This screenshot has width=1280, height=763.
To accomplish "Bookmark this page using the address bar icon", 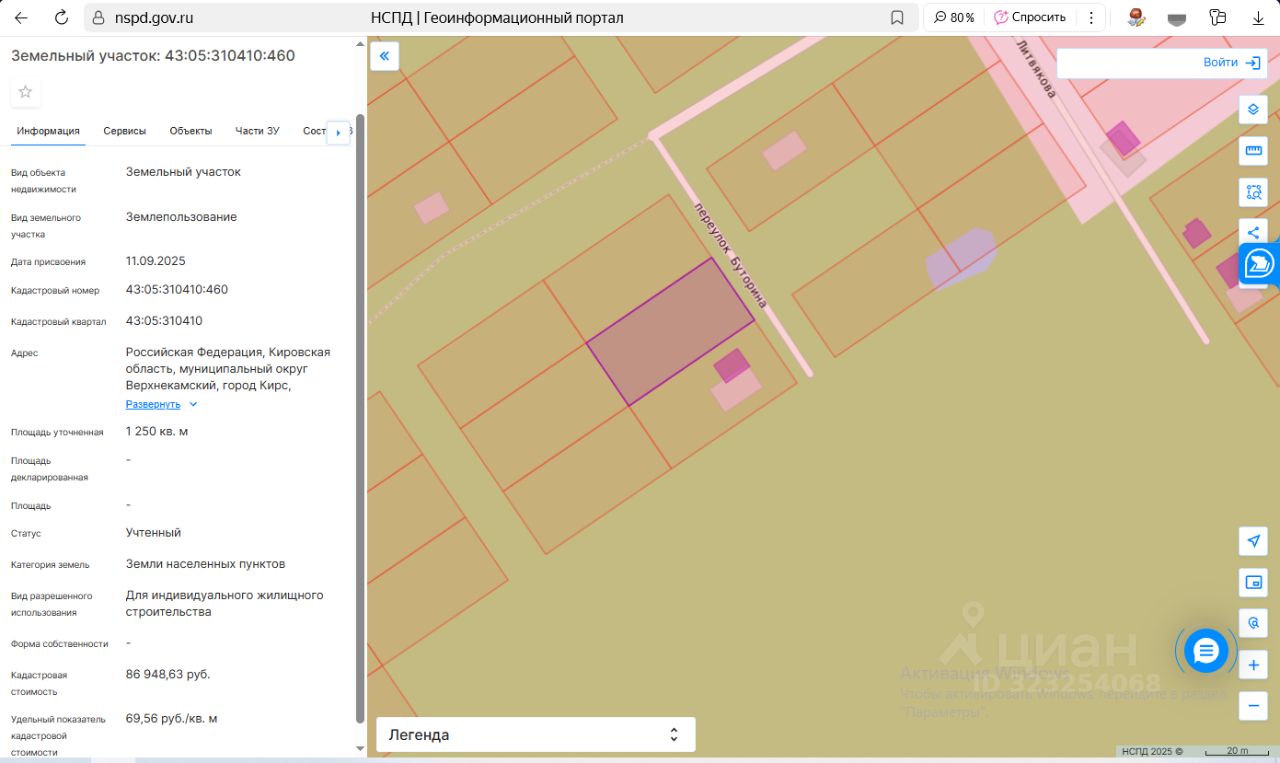I will pyautogui.click(x=897, y=18).
